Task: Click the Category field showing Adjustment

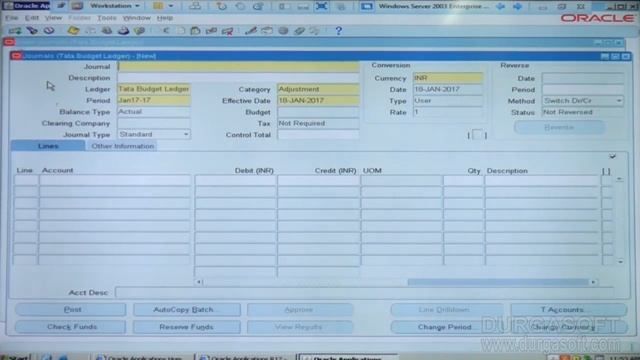Action: [x=318, y=89]
